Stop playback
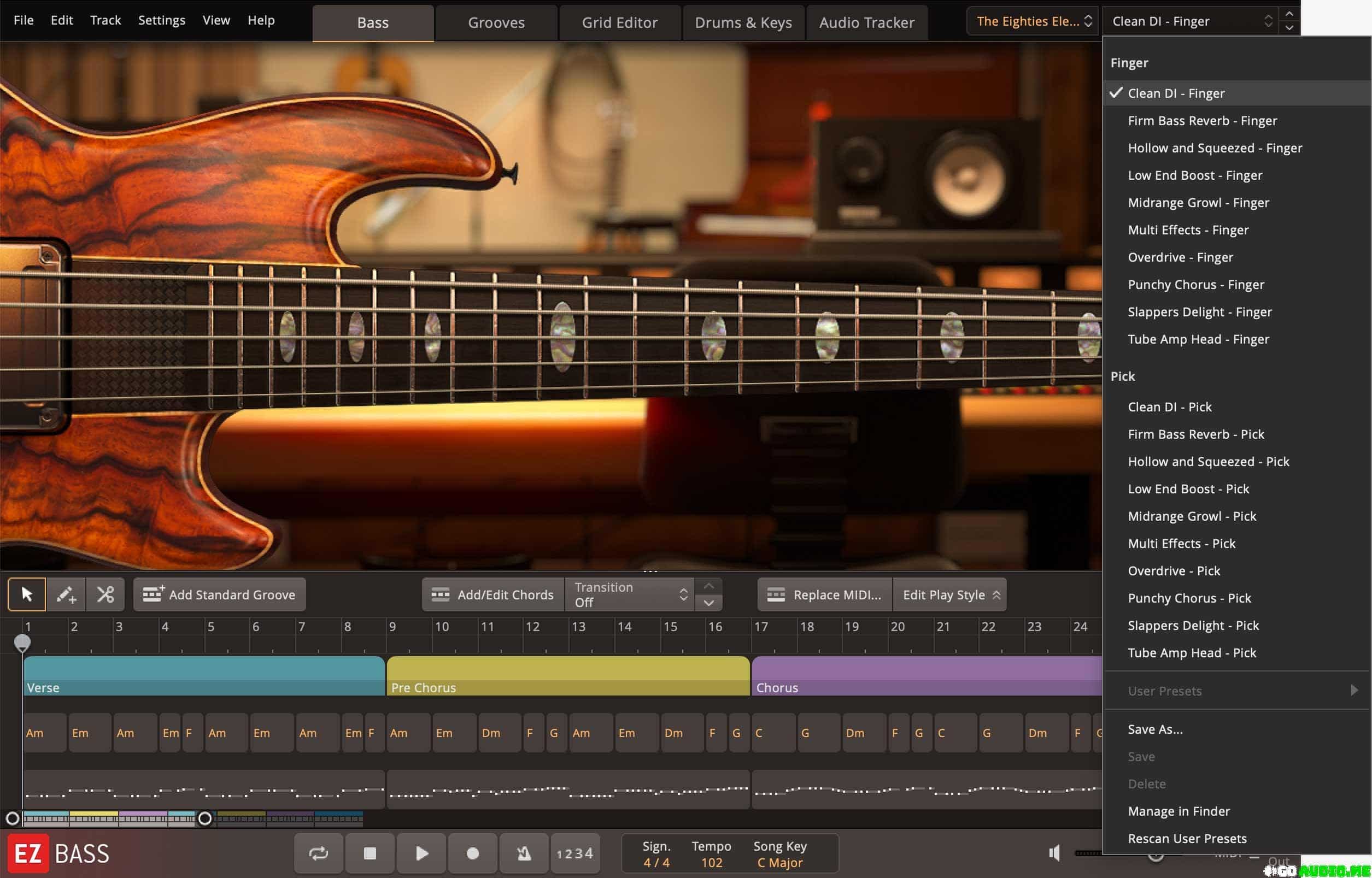This screenshot has width=1372, height=878. [370, 853]
